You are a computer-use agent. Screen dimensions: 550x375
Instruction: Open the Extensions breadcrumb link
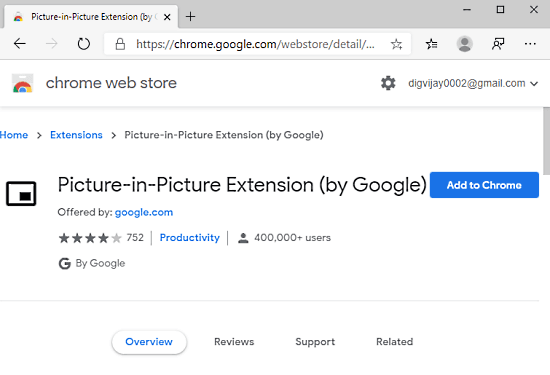coord(76,135)
